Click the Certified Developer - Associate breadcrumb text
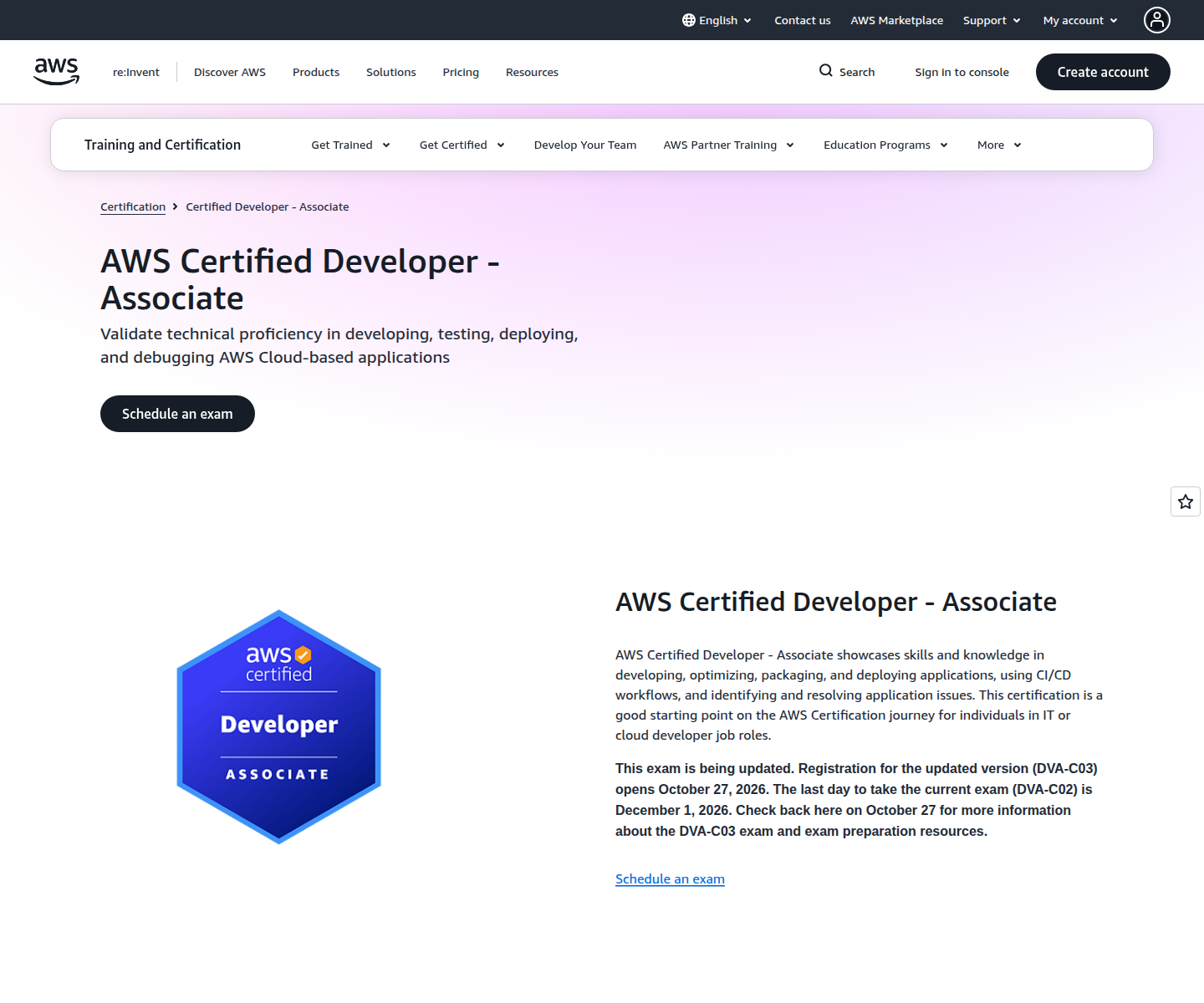The image size is (1204, 1003). pos(268,206)
